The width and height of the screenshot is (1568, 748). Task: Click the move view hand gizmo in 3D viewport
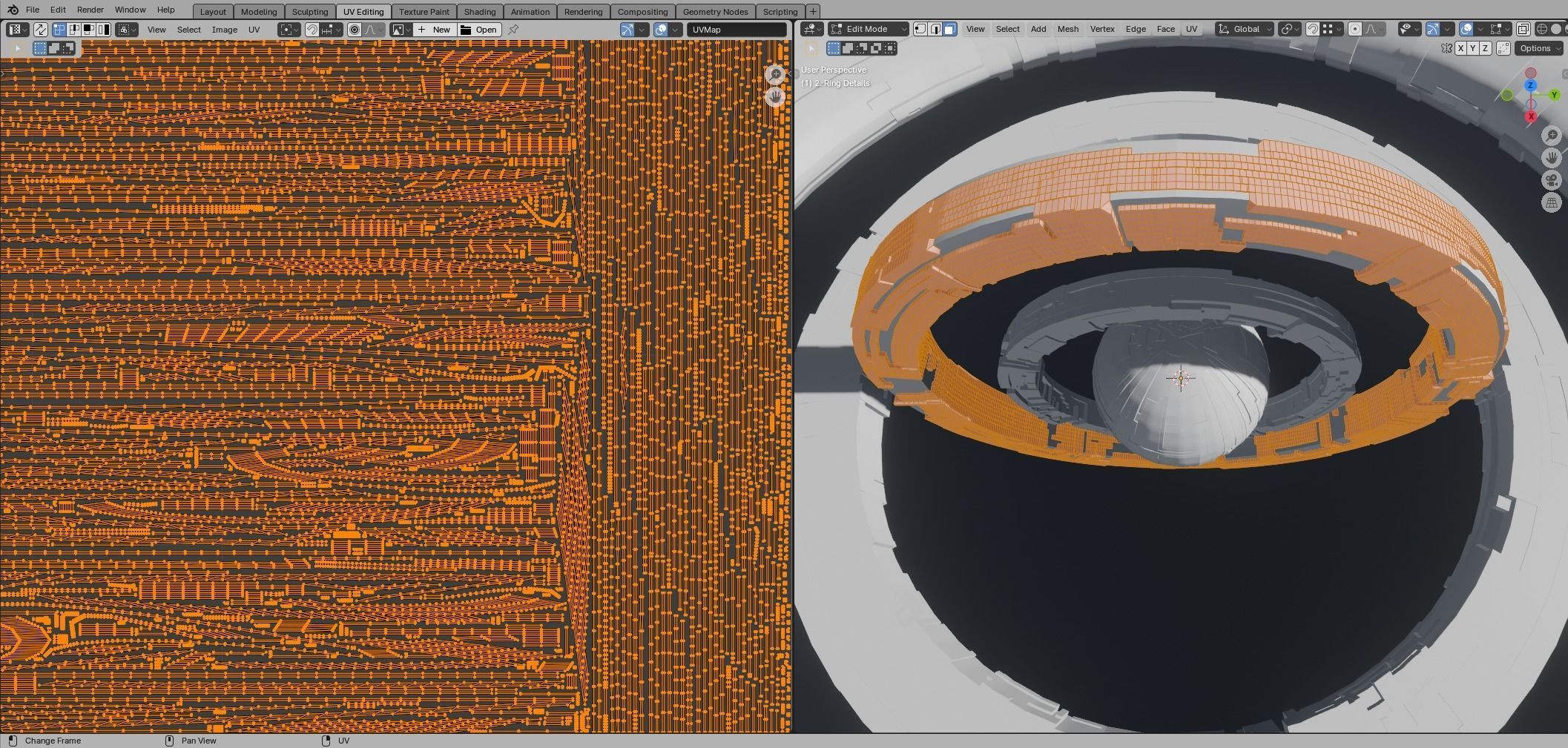click(1552, 157)
